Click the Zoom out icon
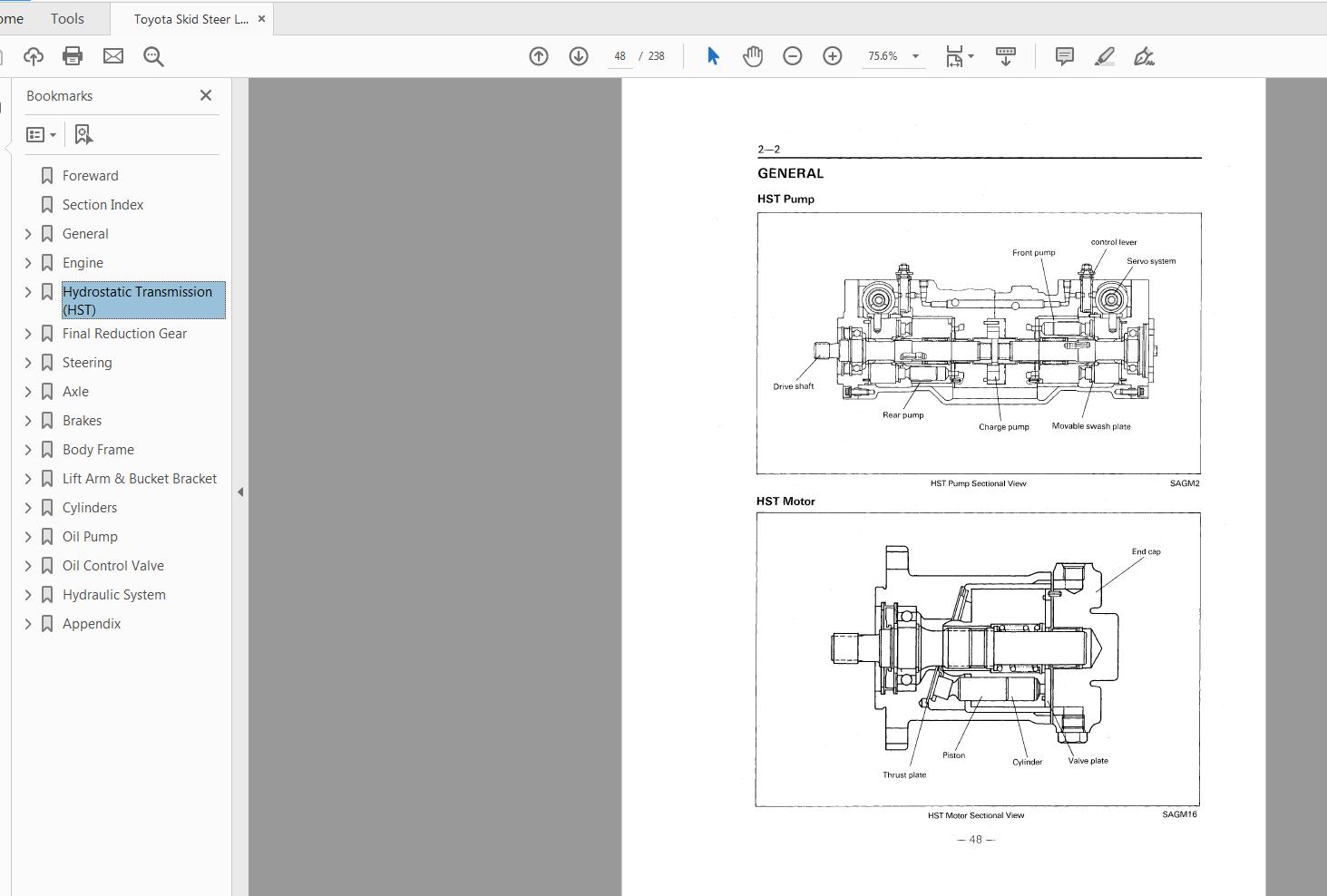The image size is (1327, 896). 792,55
